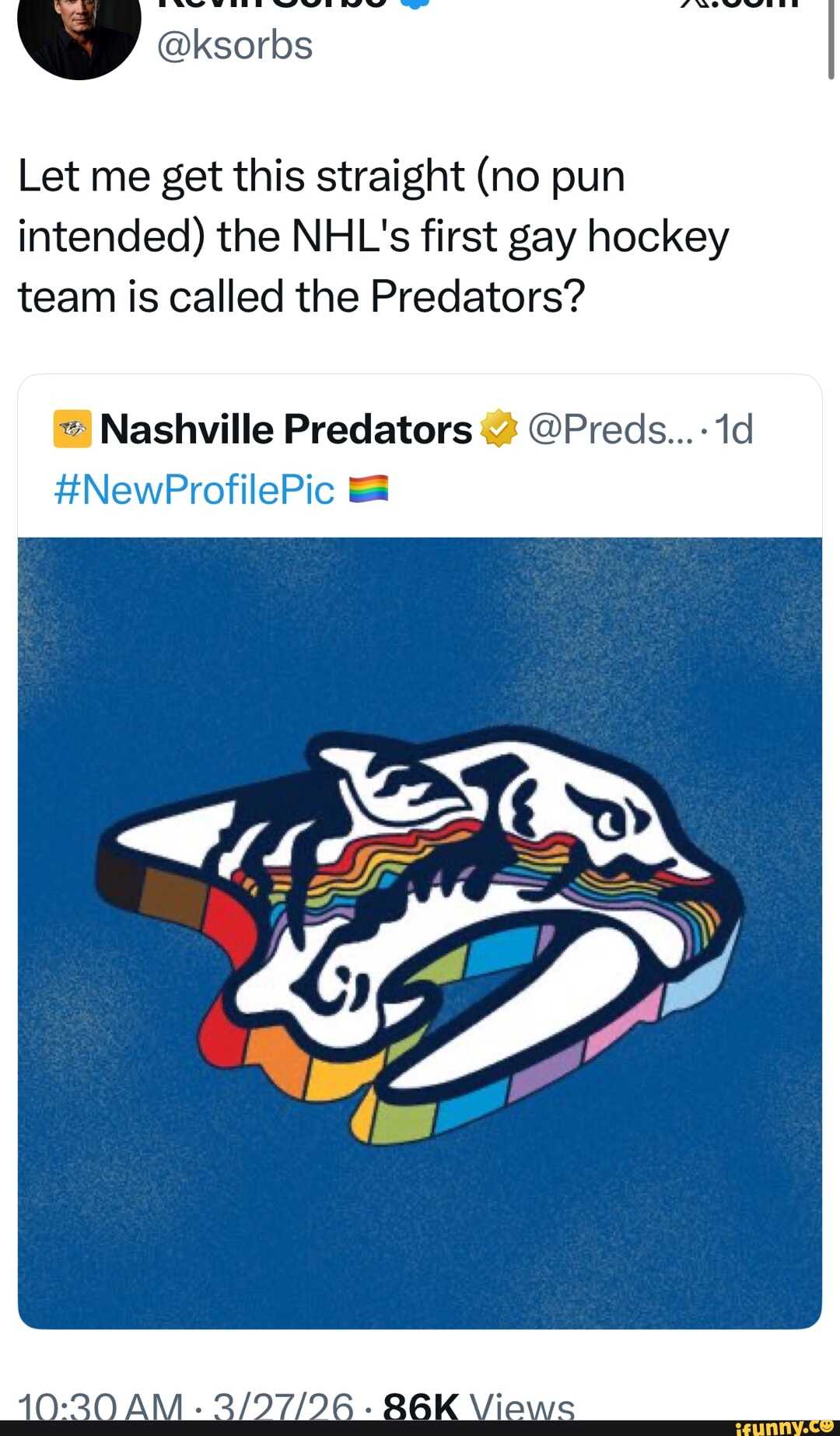
Task: Click the Nashville Predators small avatar icon
Action: 72,429
